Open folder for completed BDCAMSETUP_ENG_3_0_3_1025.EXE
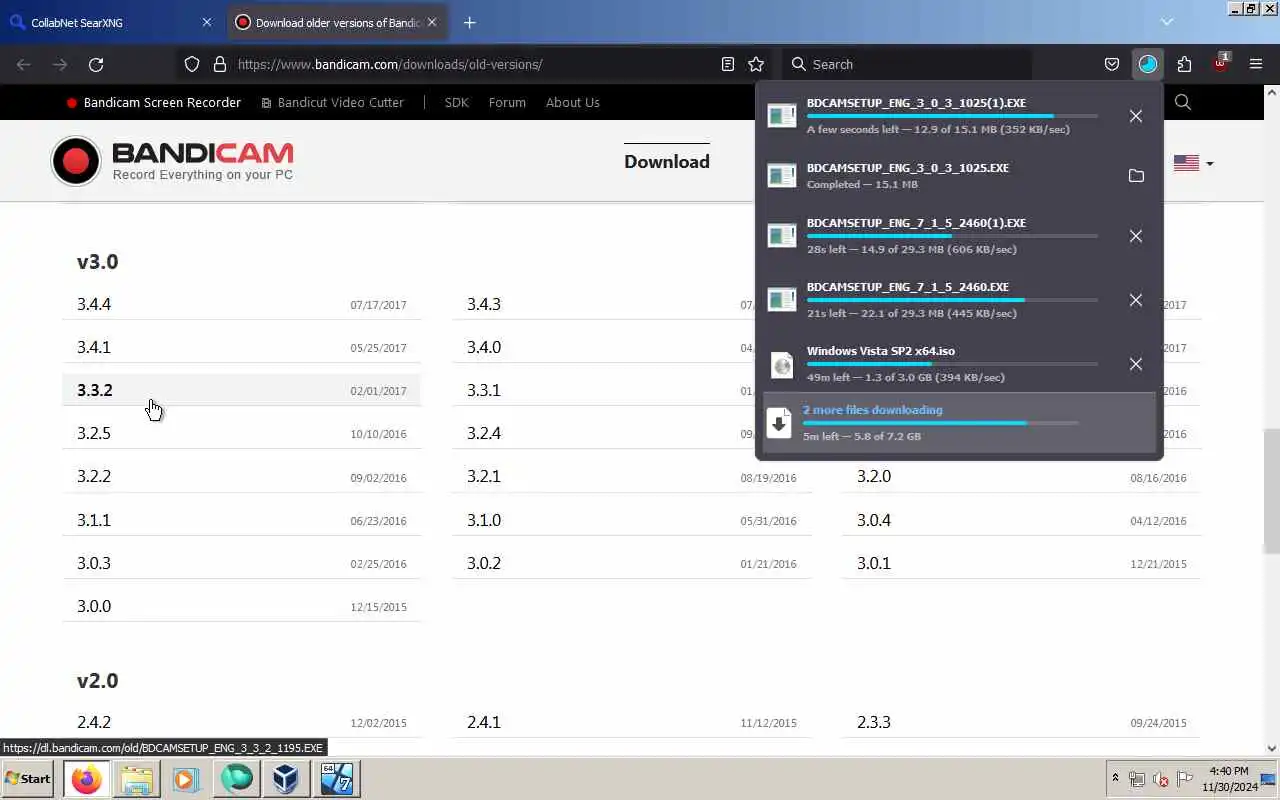Viewport: 1280px width, 800px height. [1136, 176]
